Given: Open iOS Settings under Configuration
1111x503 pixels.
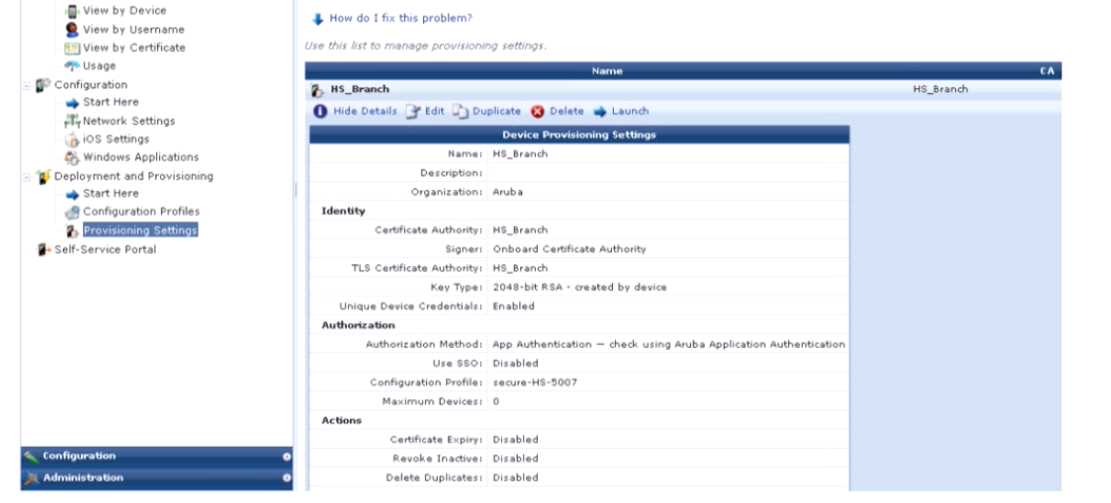Looking at the screenshot, I should click(x=115, y=139).
